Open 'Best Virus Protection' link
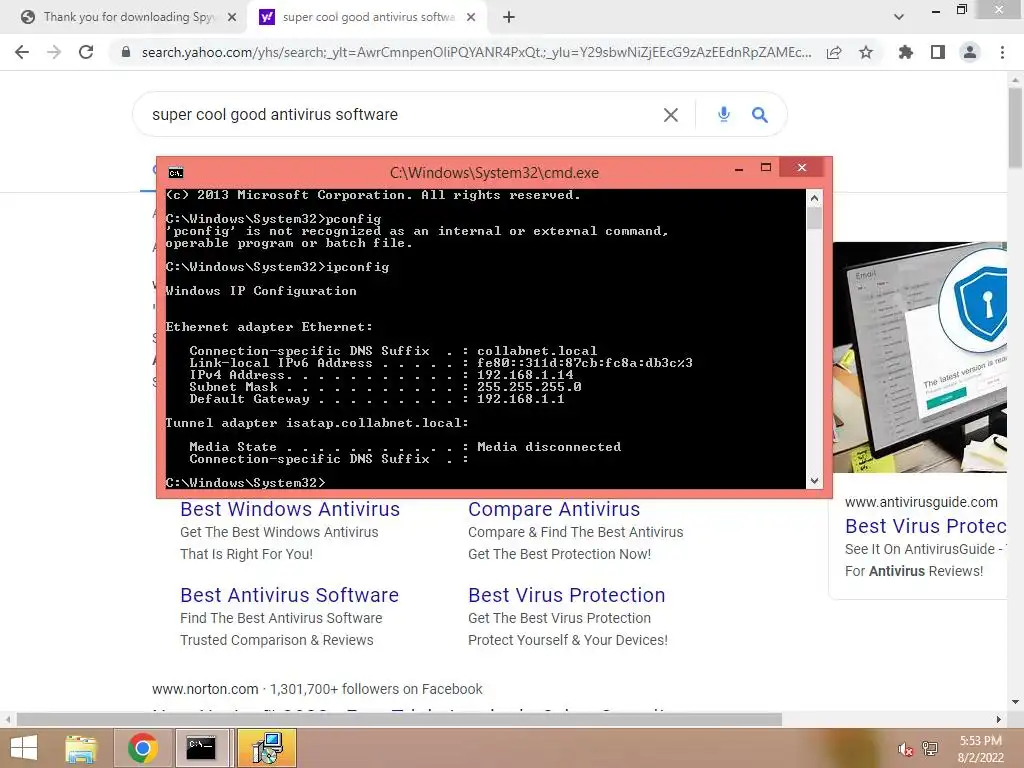 566,595
